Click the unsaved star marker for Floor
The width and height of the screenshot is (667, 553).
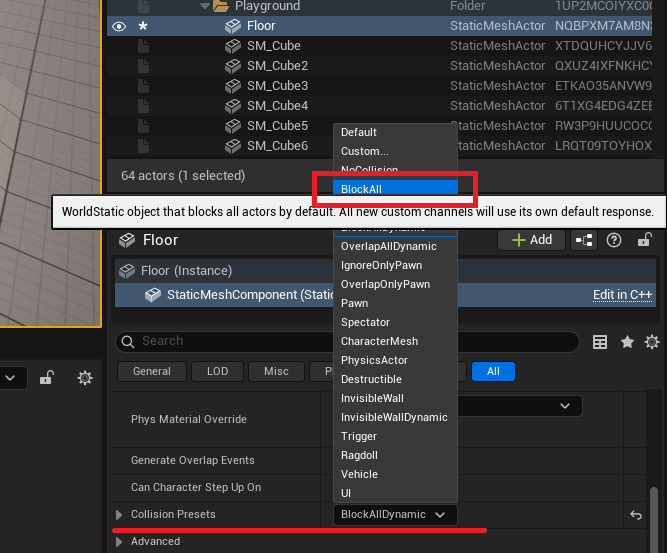[143, 26]
